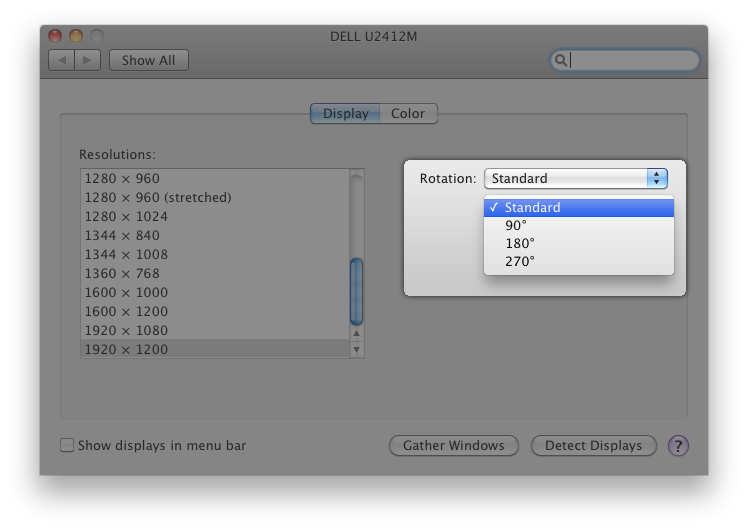
Task: Choose the 1280 × 1024 resolution
Action: click(x=215, y=217)
